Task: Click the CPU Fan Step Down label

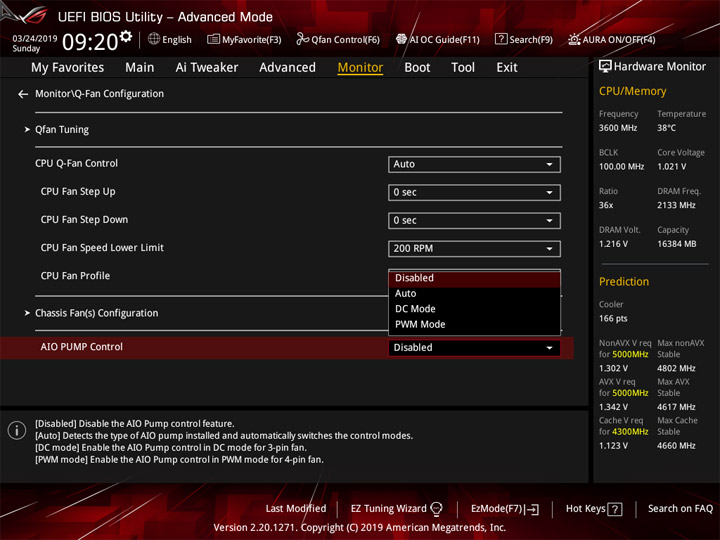Action: (x=84, y=220)
